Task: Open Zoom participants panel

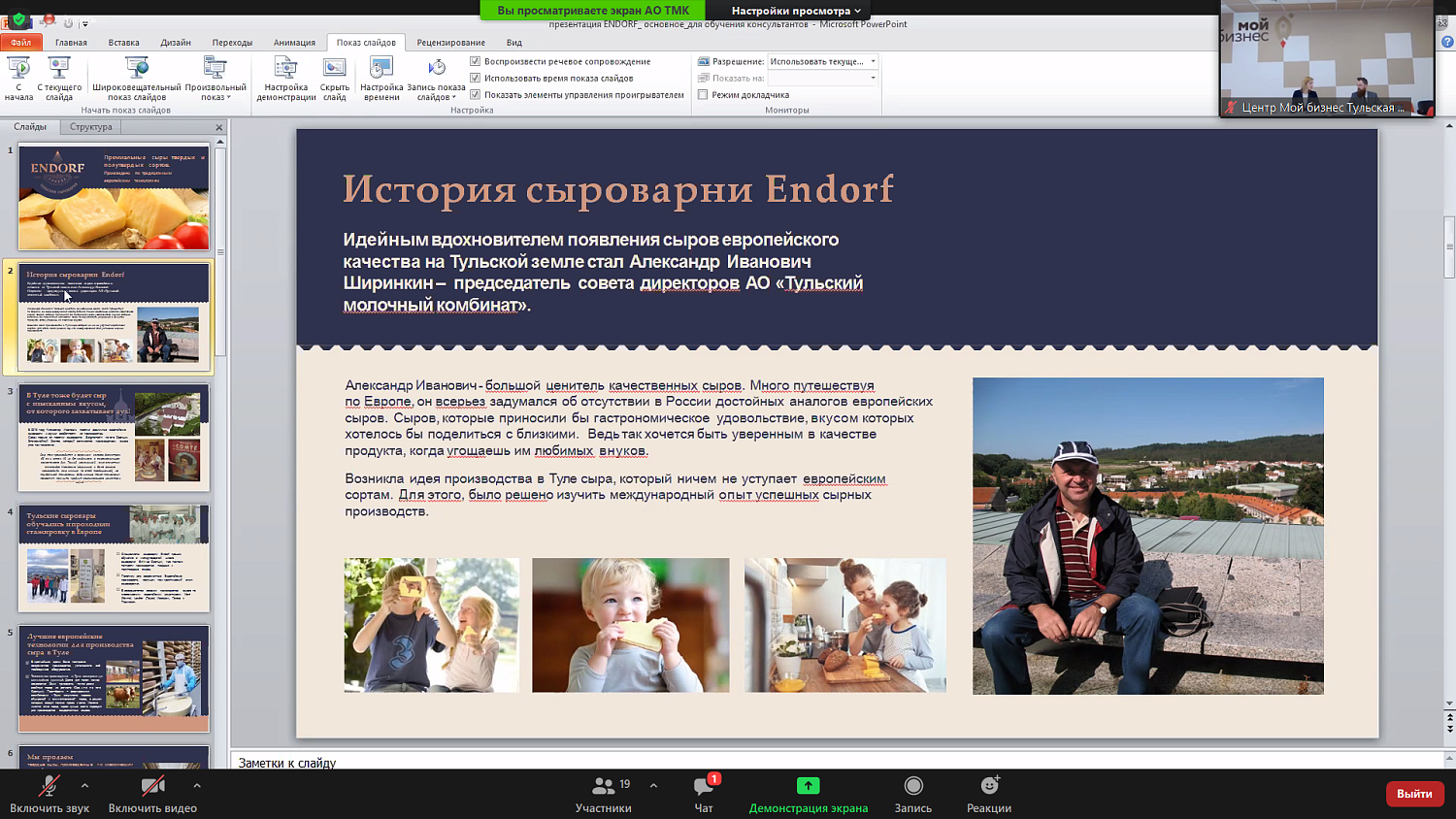Action: click(x=604, y=794)
